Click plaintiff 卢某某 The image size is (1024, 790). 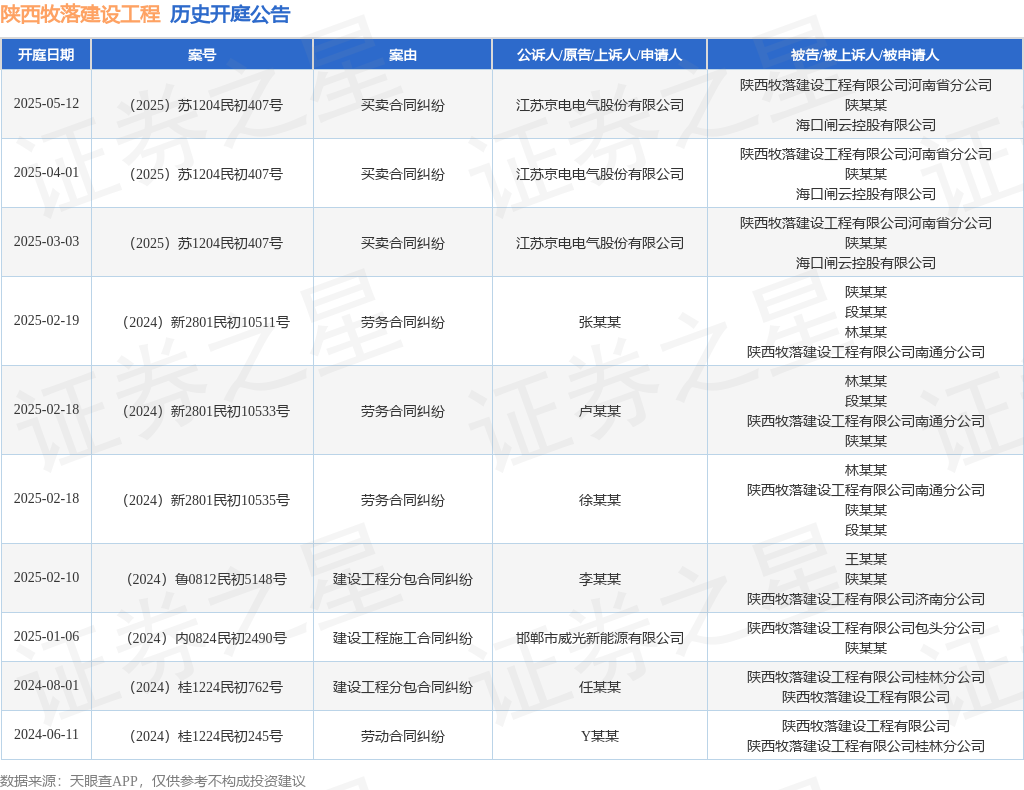pos(600,411)
